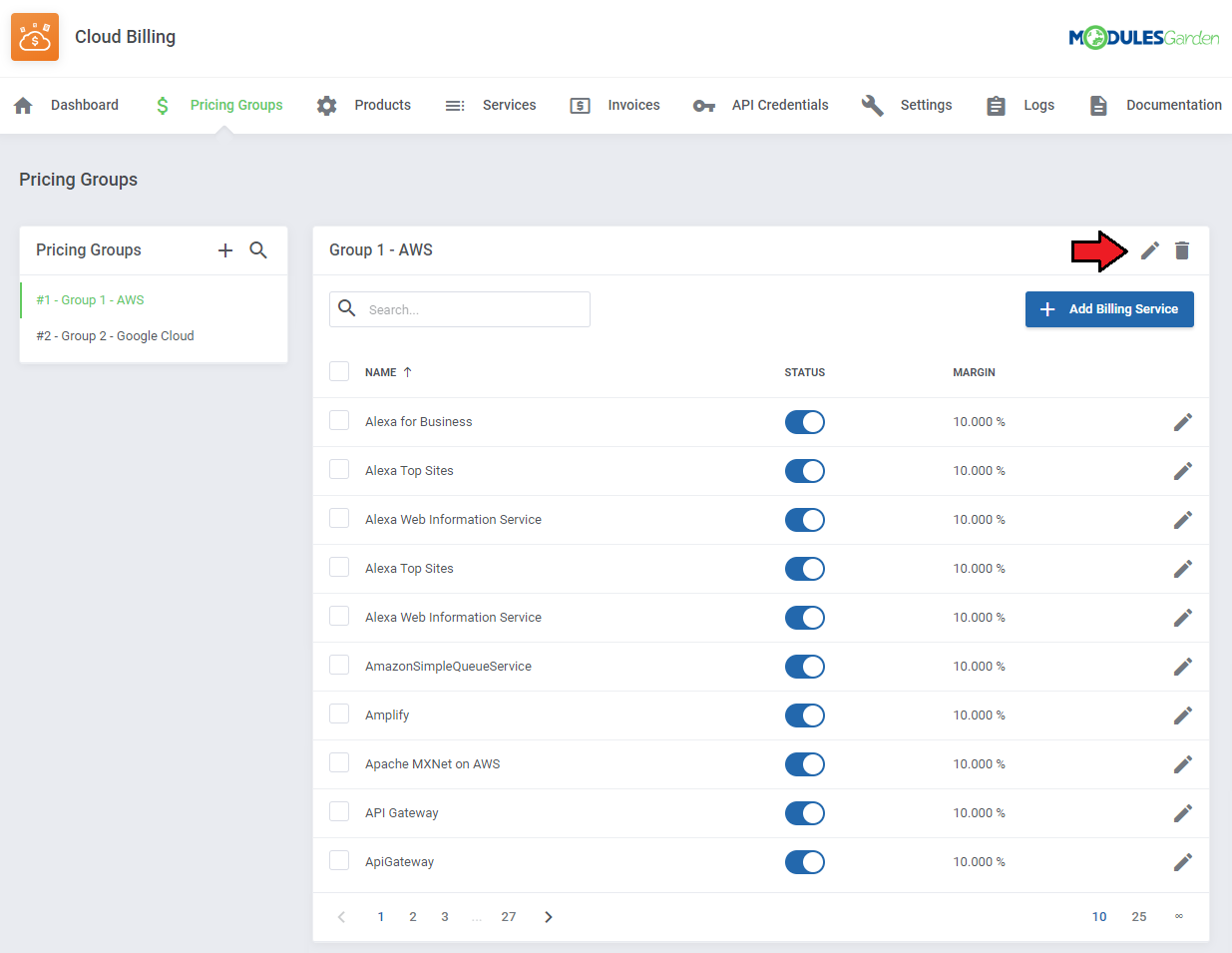The height and width of the screenshot is (953, 1232).
Task: Edit the AmazonSimpleQueueService row
Action: coord(1183,667)
